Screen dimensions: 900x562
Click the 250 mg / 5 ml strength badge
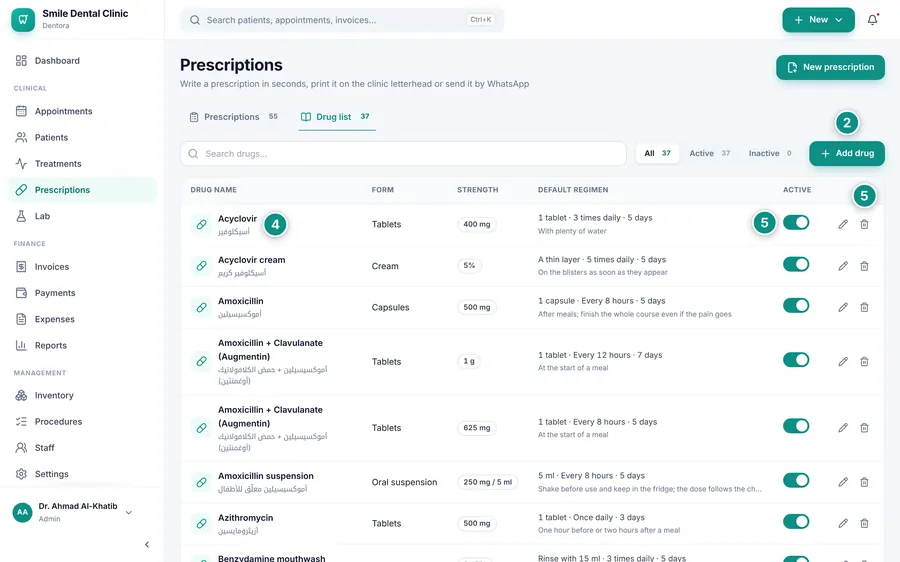(487, 482)
